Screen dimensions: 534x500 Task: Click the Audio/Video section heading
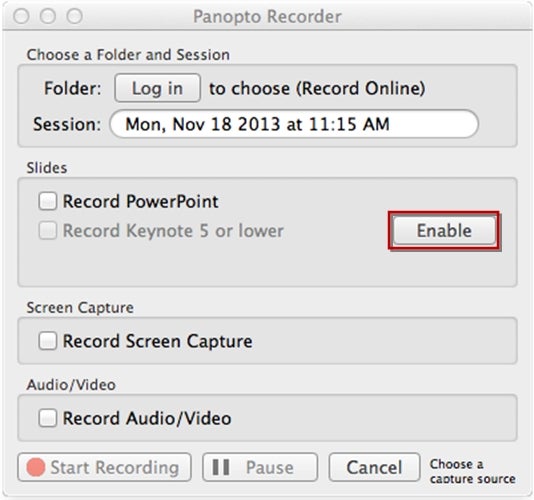click(x=71, y=385)
